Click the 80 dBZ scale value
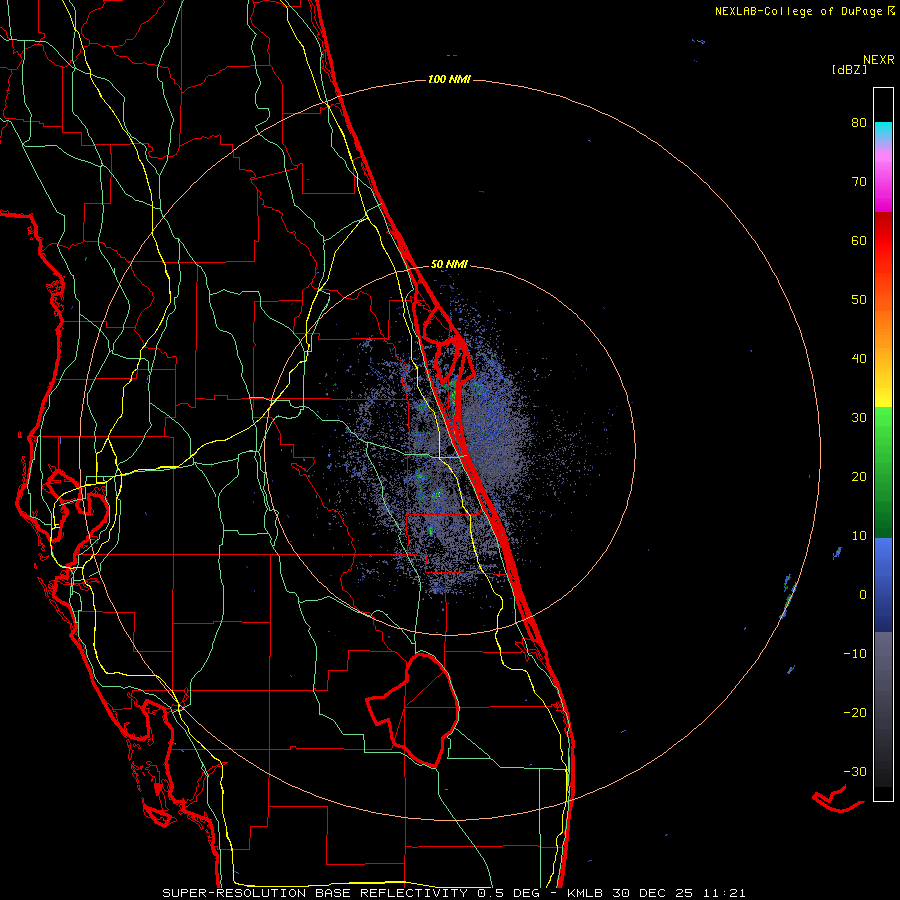900x900 pixels. tap(859, 122)
